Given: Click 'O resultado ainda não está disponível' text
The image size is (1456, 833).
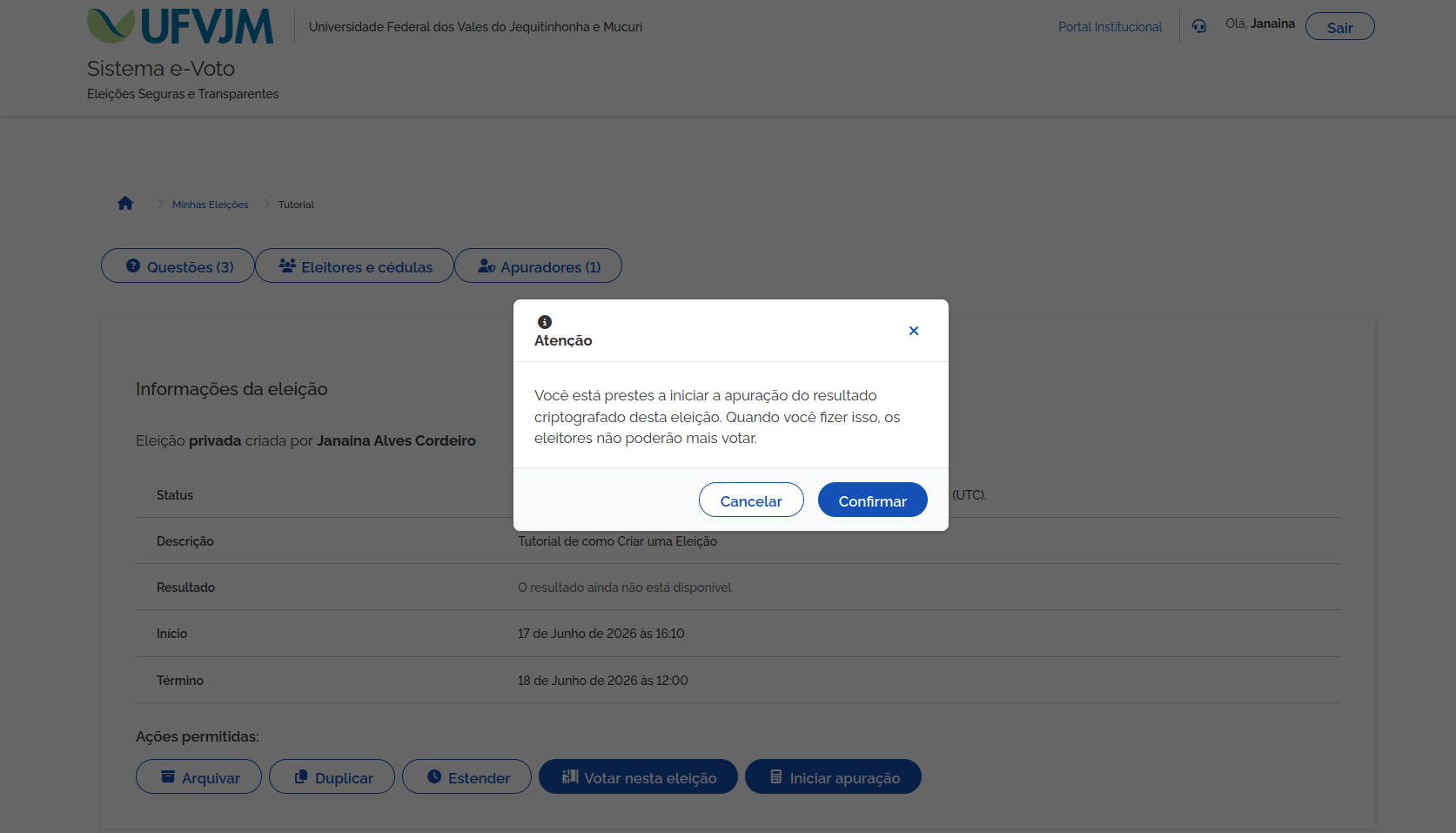Looking at the screenshot, I should (x=625, y=588).
